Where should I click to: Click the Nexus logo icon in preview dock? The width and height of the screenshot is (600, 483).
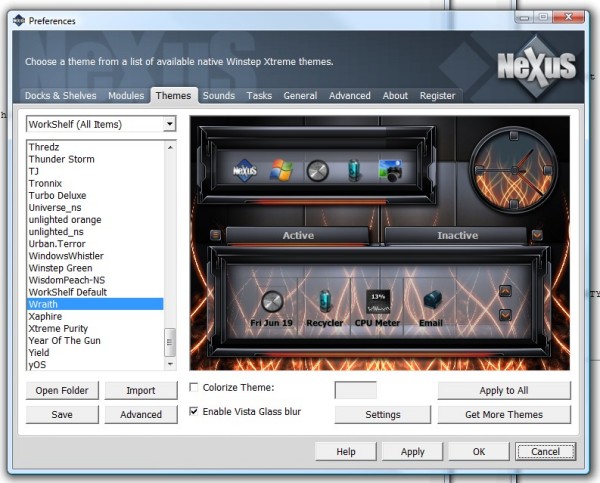(x=245, y=170)
